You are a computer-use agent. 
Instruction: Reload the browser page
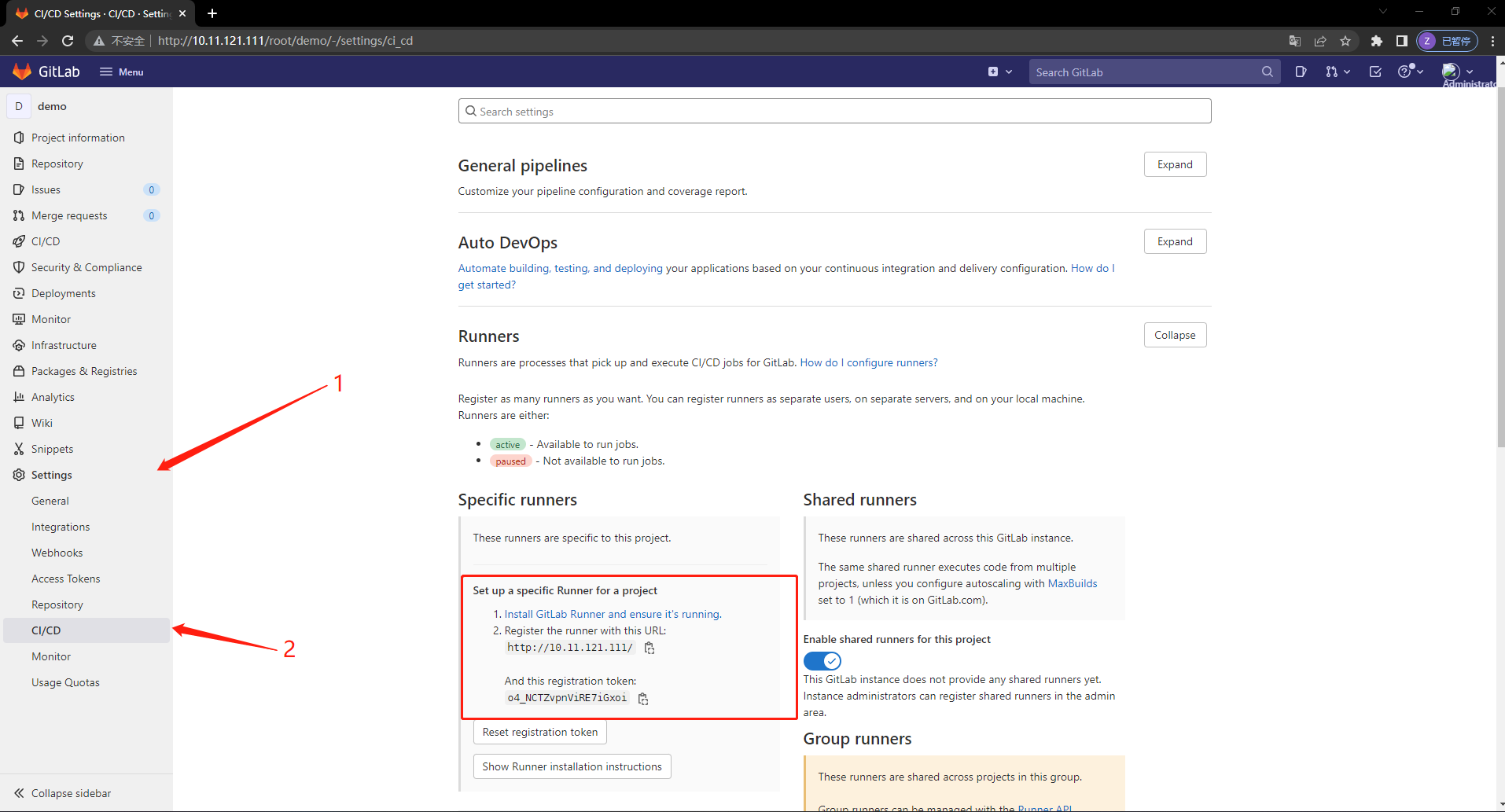[68, 41]
